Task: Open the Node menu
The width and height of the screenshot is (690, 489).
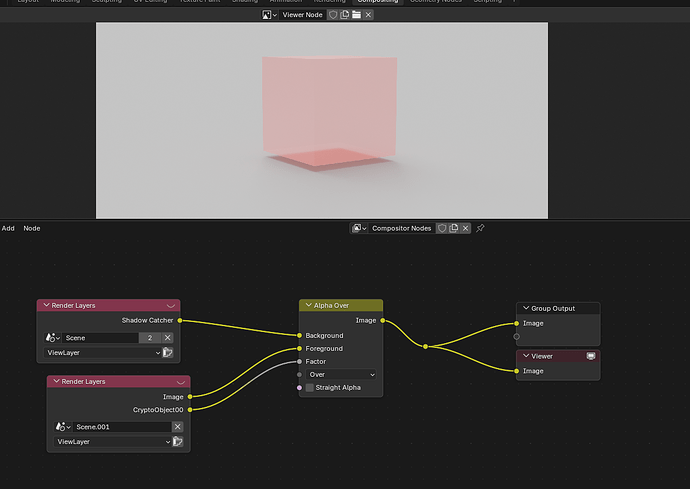Action: (x=32, y=228)
